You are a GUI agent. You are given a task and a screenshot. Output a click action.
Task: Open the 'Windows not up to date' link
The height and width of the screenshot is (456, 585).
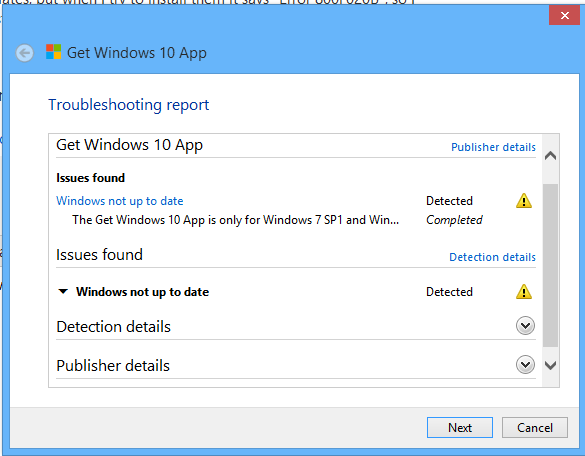(119, 201)
